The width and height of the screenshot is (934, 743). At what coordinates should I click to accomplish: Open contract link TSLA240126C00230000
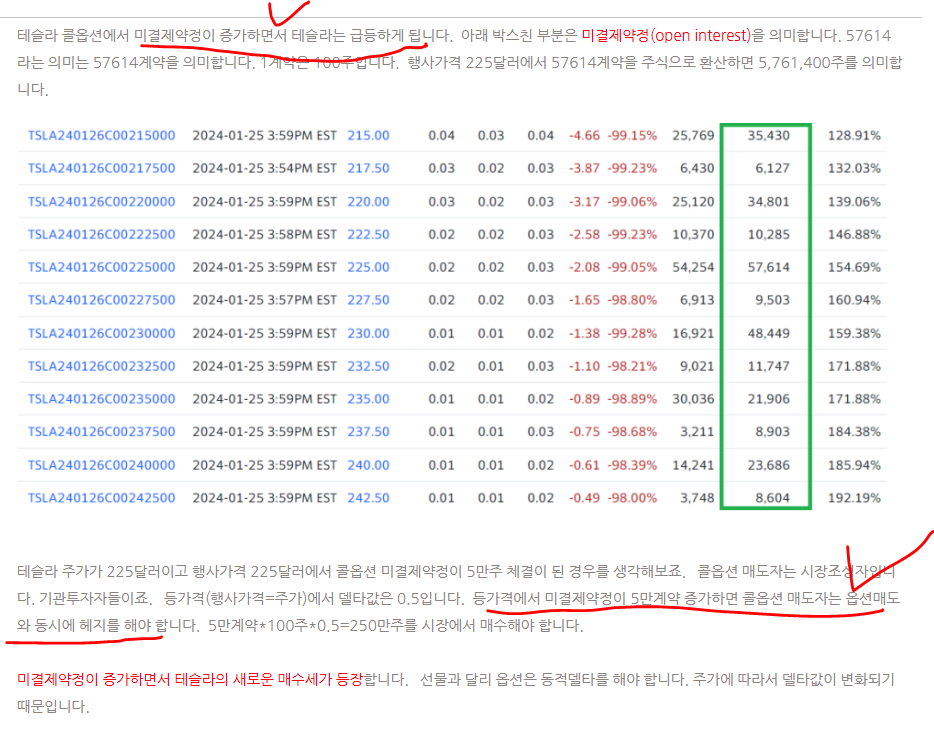click(102, 334)
